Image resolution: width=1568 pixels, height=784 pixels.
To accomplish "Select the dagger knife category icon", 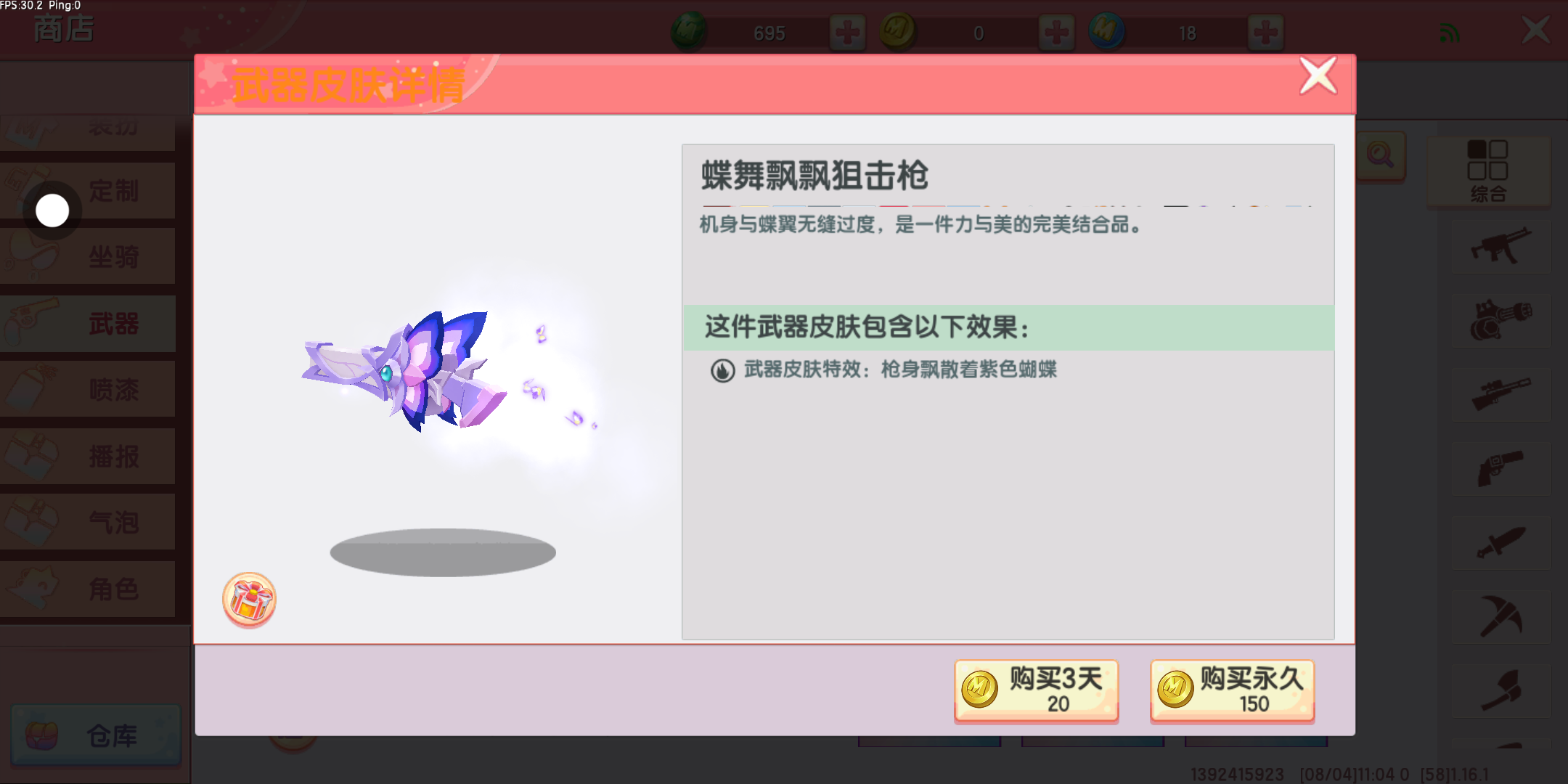I will 1501,543.
